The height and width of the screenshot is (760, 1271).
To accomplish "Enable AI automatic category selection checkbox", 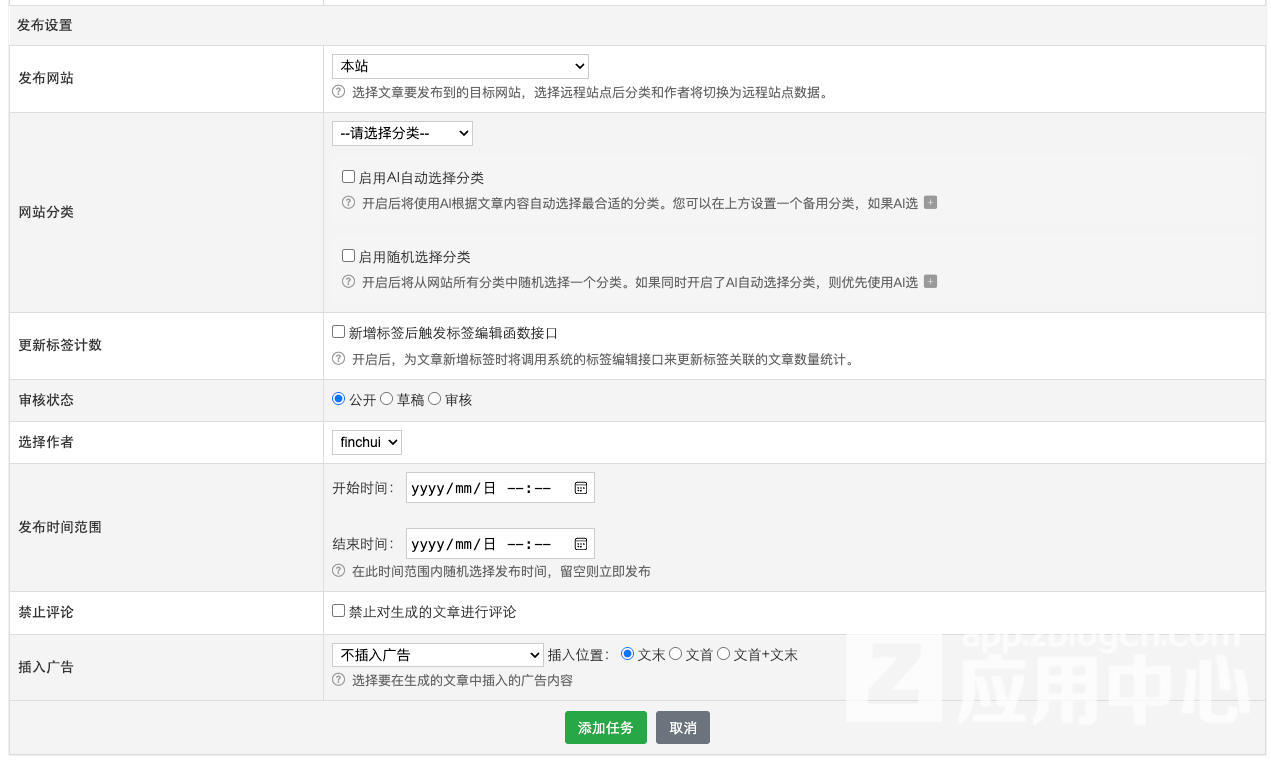I will (x=349, y=177).
